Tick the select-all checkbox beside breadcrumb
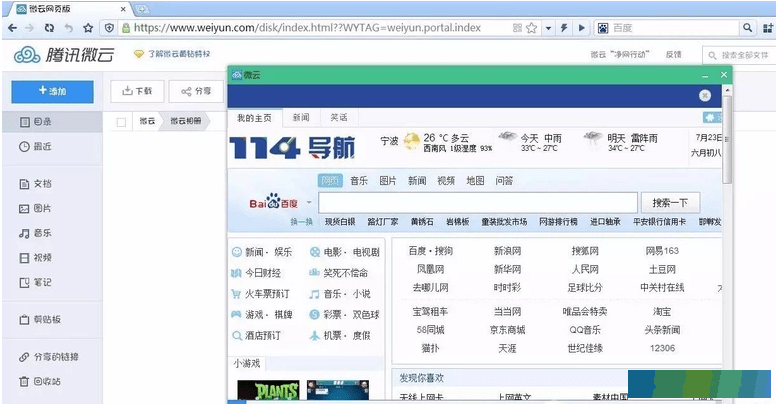The image size is (776, 404). point(121,122)
